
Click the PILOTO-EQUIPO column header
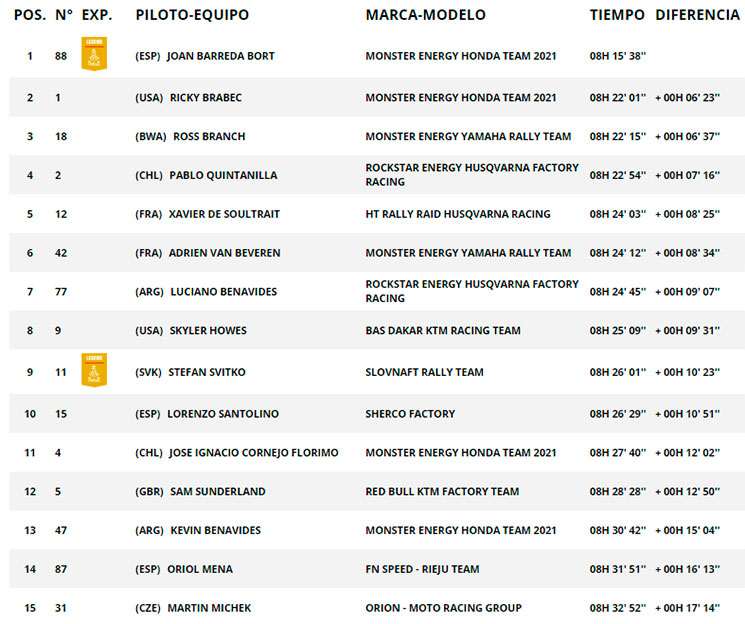[192, 15]
